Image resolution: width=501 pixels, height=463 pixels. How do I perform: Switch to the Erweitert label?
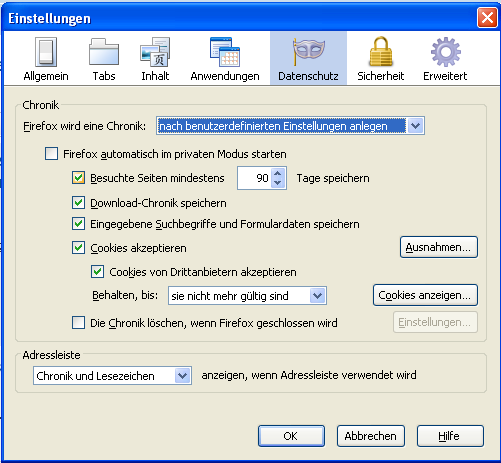tap(445, 76)
